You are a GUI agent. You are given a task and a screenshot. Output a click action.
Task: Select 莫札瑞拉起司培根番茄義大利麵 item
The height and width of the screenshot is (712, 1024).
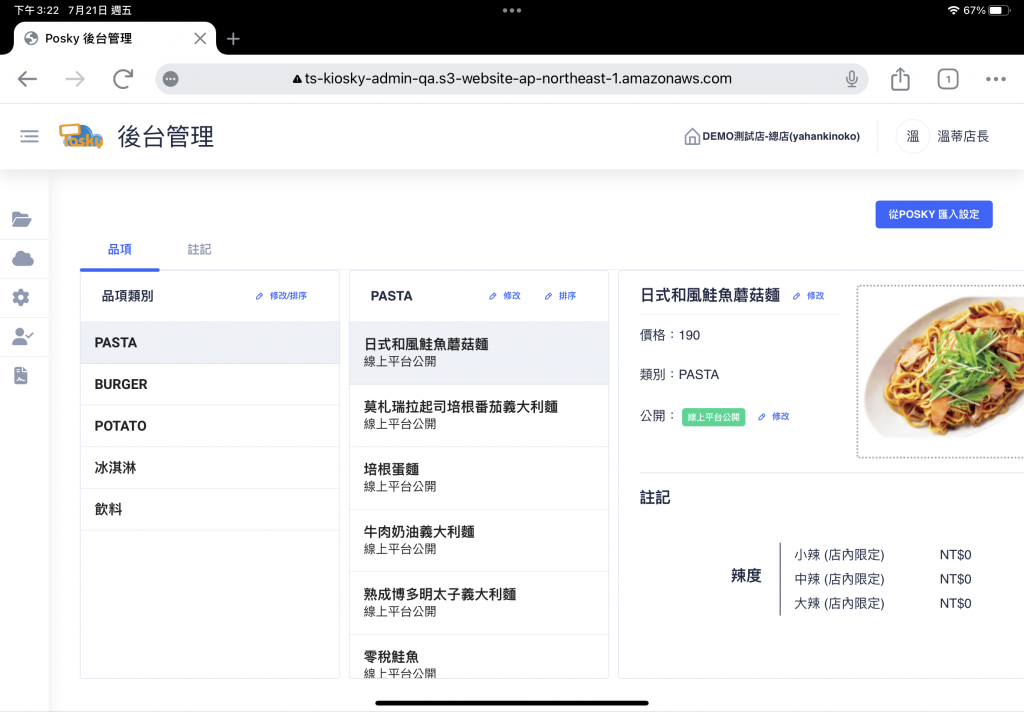tap(479, 415)
